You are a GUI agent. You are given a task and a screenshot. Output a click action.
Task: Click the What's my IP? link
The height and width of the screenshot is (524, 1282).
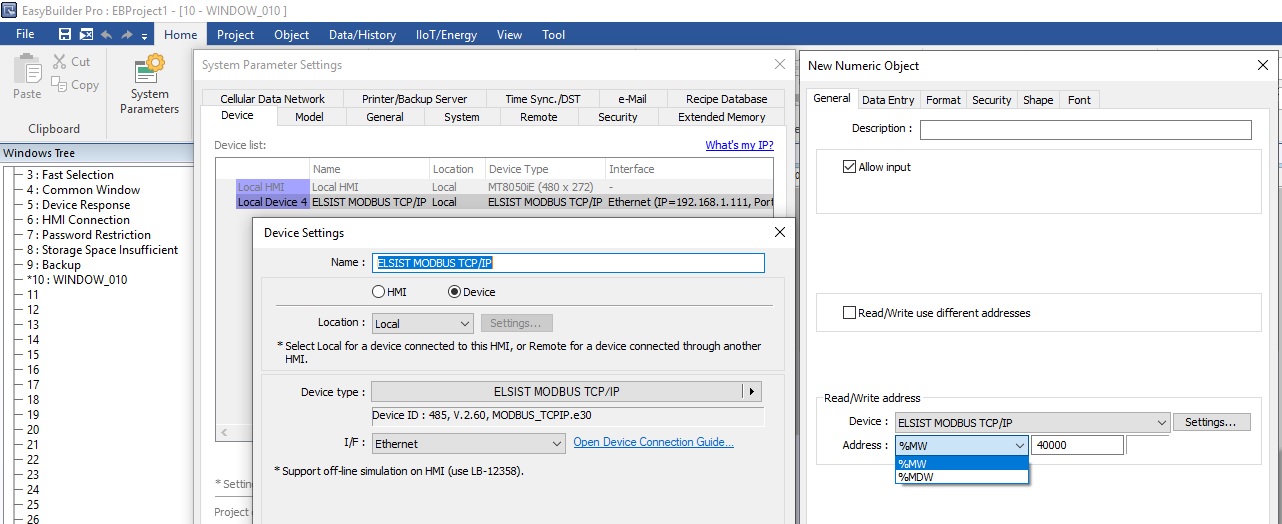tap(739, 145)
